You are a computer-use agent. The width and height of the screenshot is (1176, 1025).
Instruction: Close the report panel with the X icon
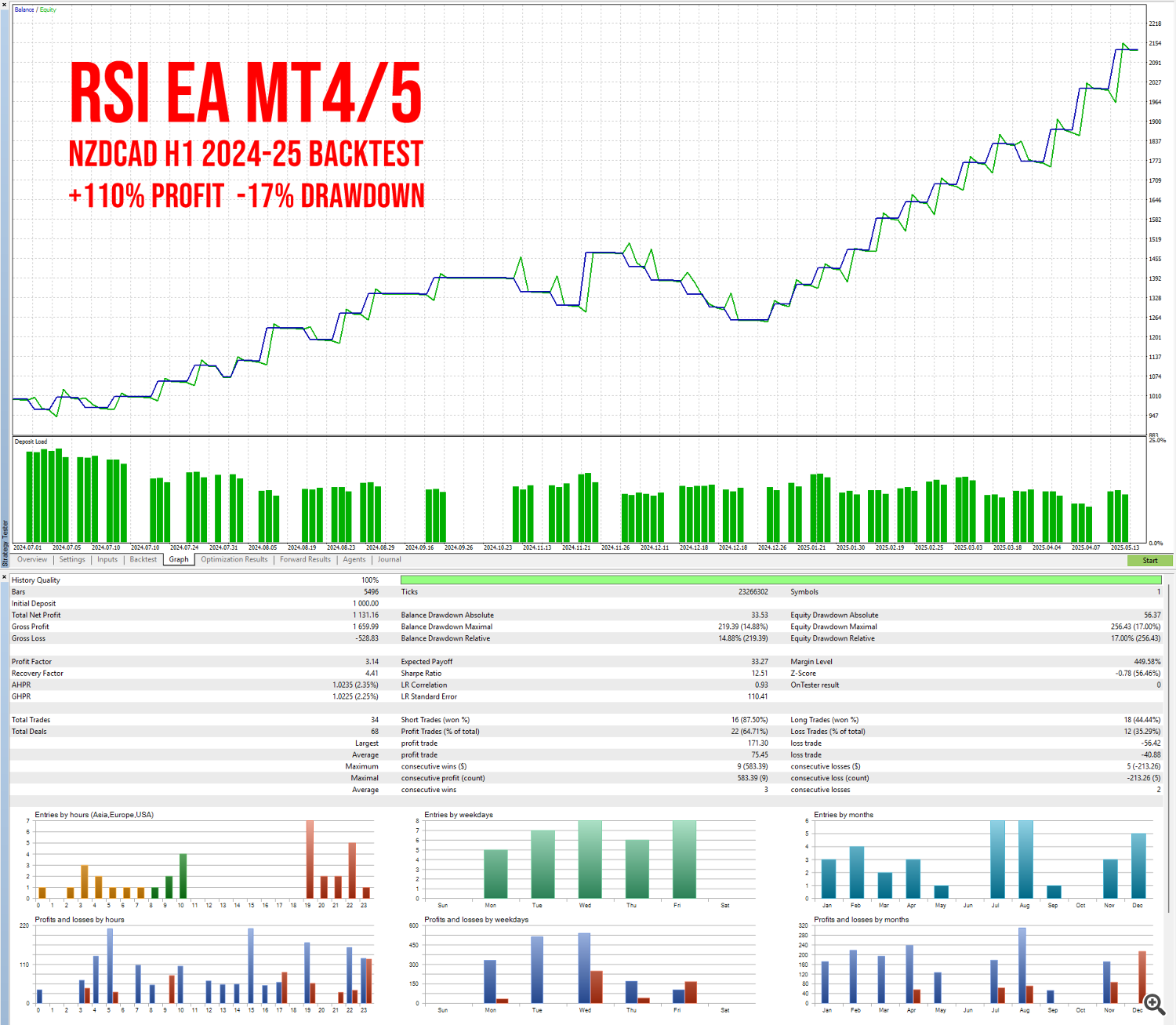(4, 577)
